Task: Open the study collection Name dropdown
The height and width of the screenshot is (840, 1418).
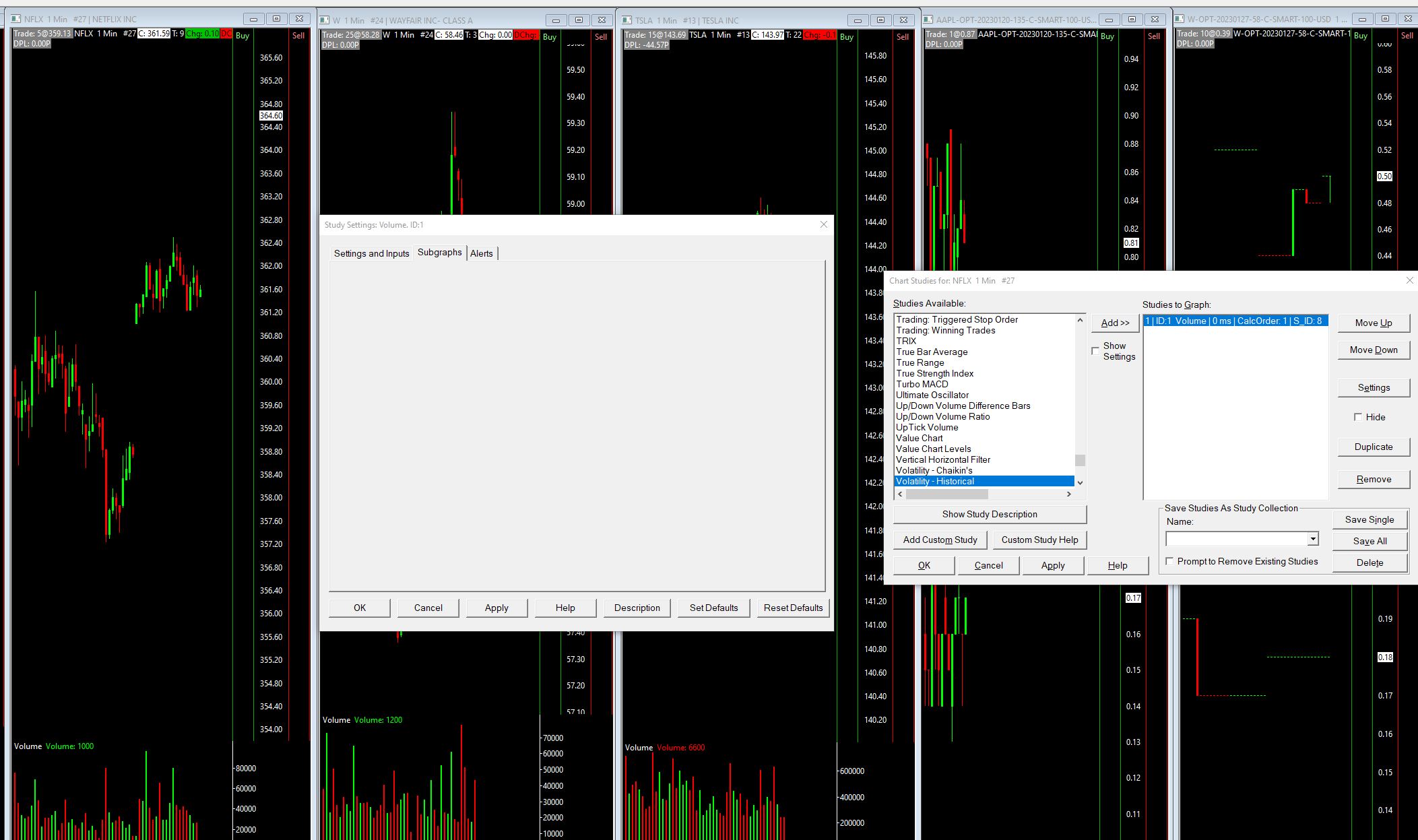Action: [x=1312, y=539]
